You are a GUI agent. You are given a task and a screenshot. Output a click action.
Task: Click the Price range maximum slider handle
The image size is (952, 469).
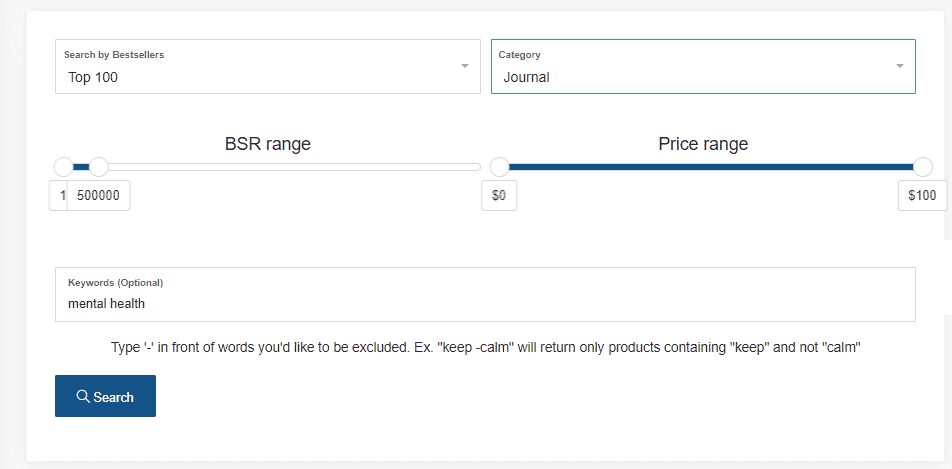922,166
